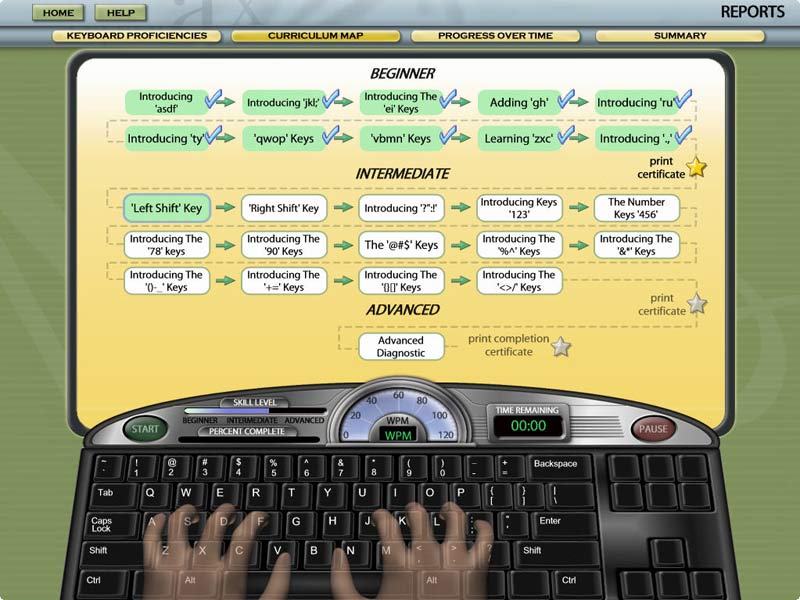The width and height of the screenshot is (800, 600).
Task: Click checkmark on 'qwop' Keys lesson
Action: (331, 135)
